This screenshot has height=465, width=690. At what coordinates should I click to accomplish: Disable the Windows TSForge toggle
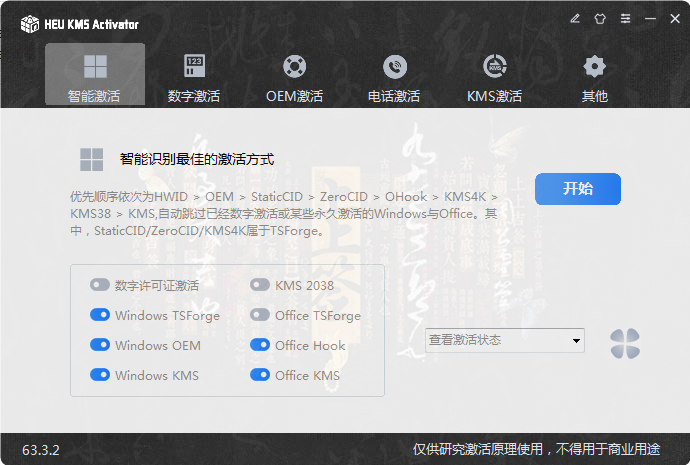pos(100,315)
